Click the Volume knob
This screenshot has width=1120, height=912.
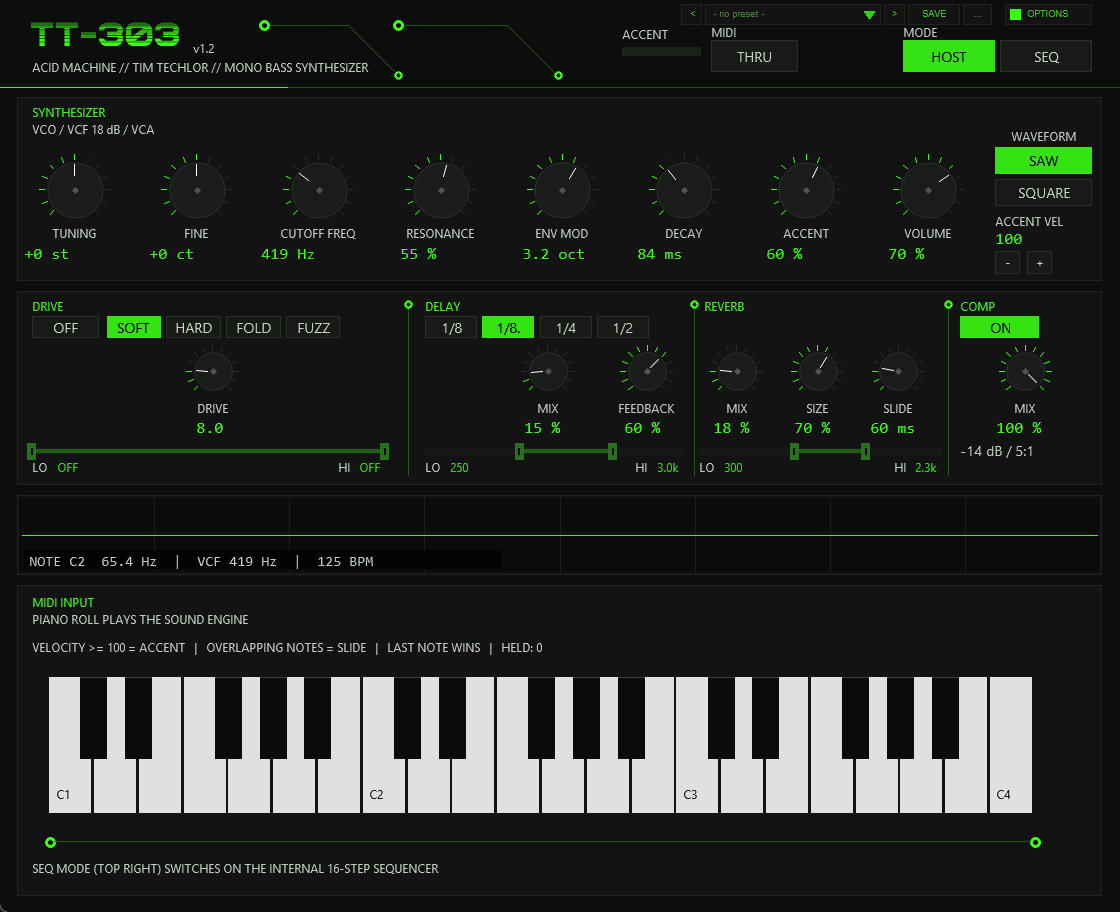click(928, 191)
